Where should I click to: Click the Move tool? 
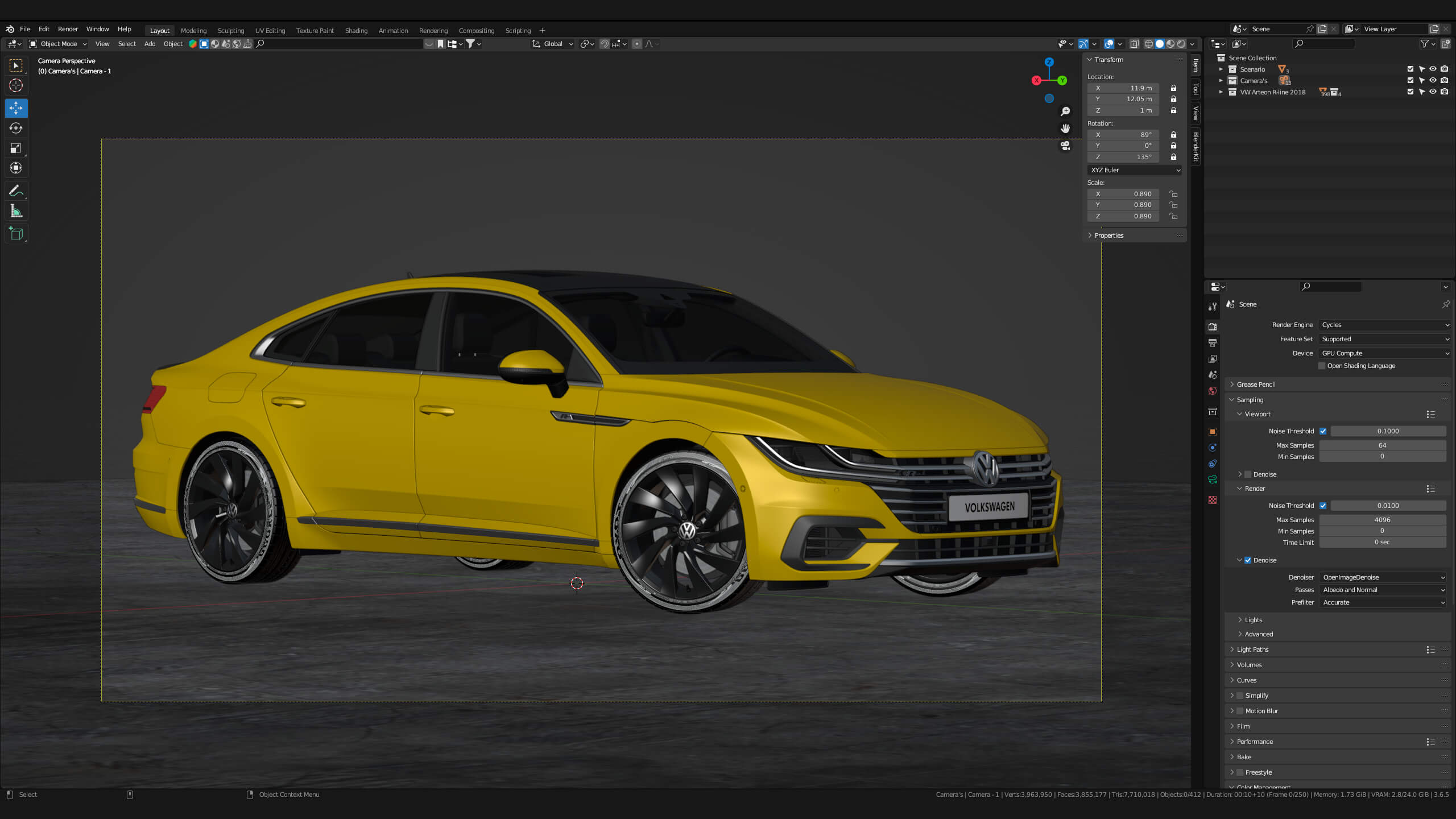[x=16, y=108]
